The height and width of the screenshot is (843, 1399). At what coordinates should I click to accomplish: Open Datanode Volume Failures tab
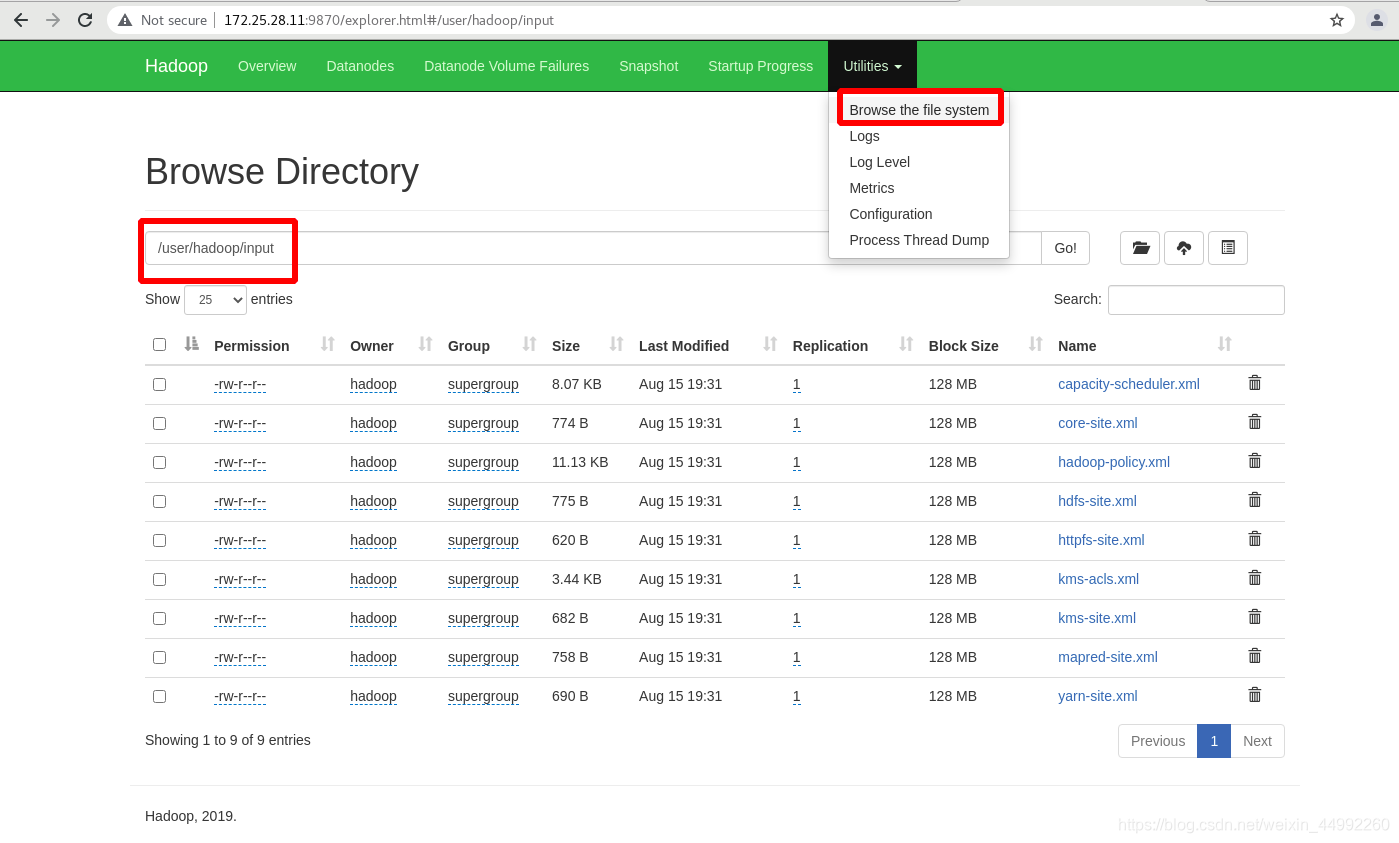click(506, 66)
